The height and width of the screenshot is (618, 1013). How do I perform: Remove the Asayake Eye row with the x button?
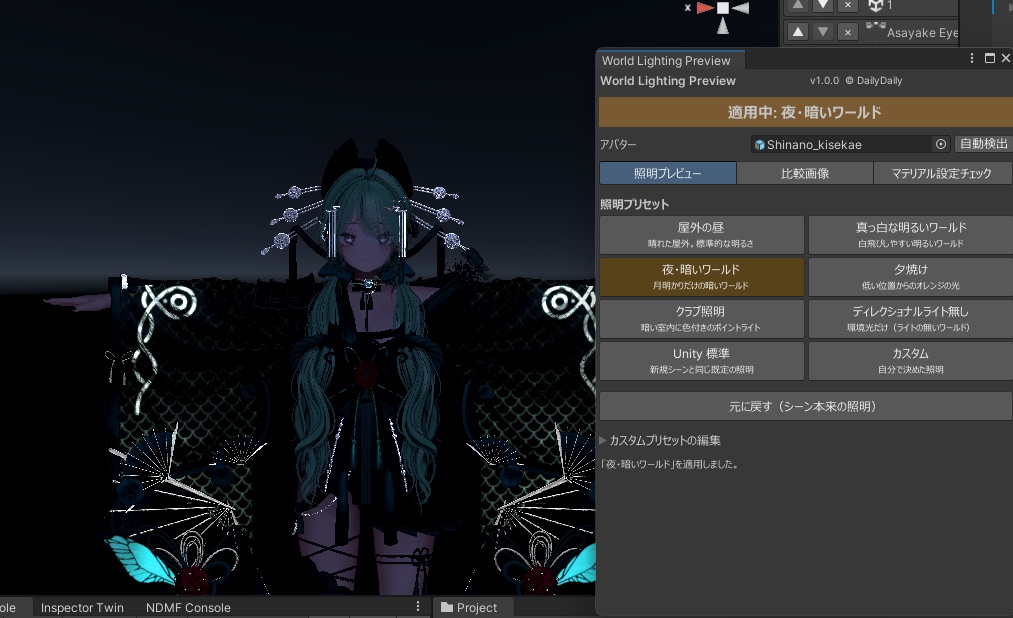point(848,32)
